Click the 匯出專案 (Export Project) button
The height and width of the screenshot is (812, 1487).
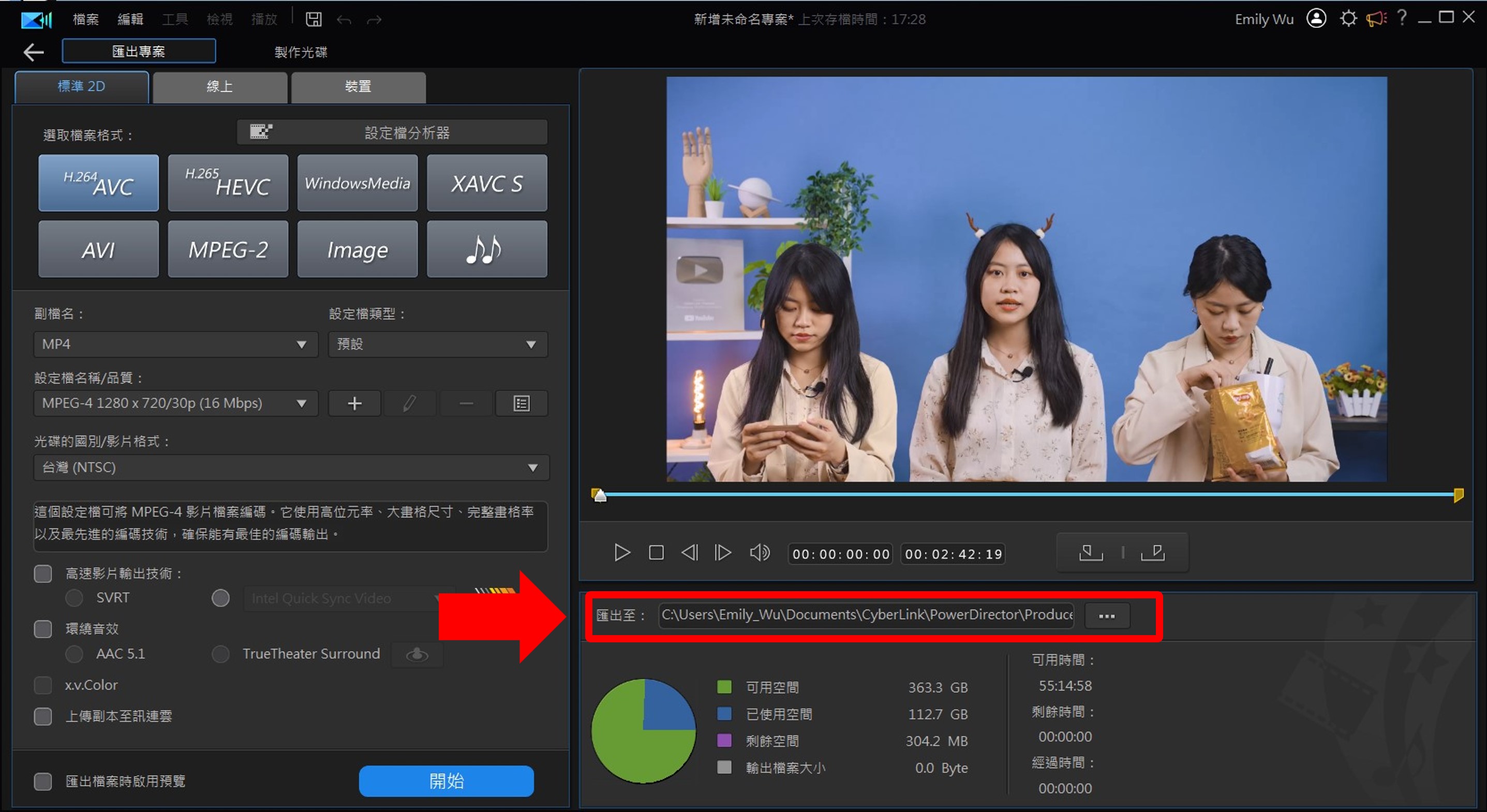click(x=139, y=51)
